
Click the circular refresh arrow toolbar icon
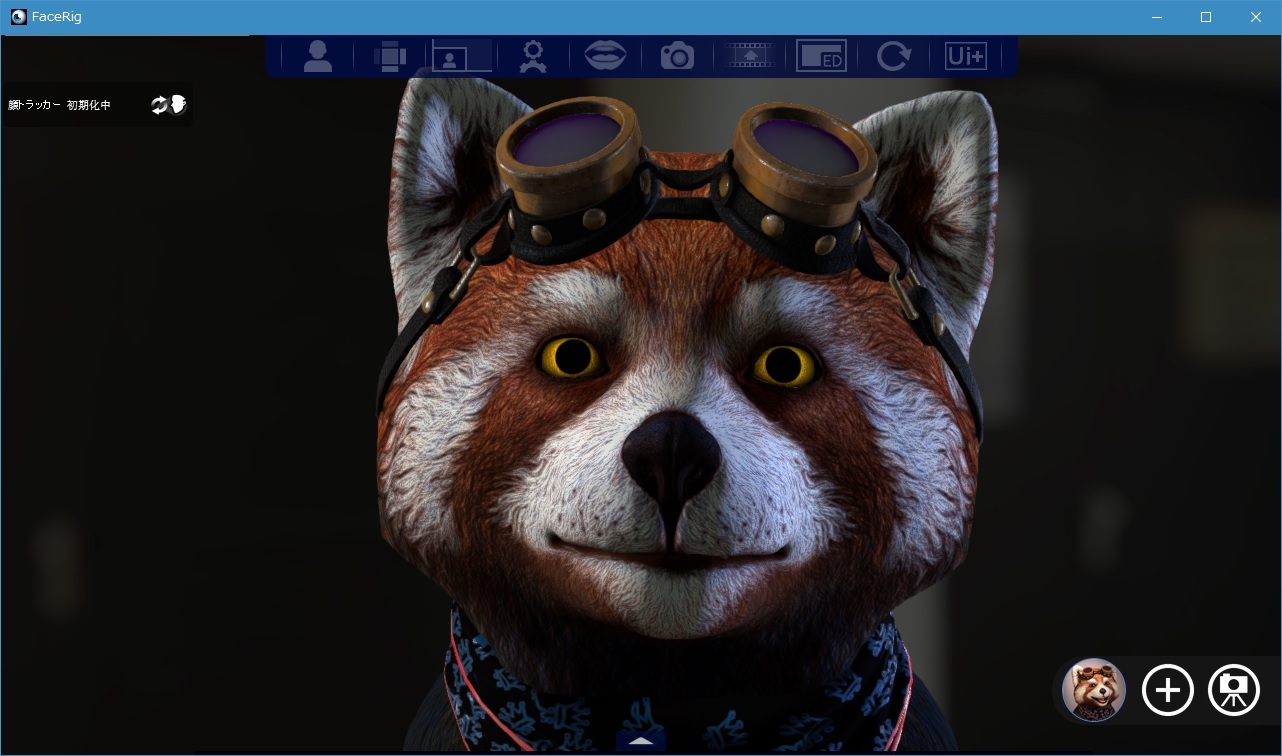(x=893, y=56)
